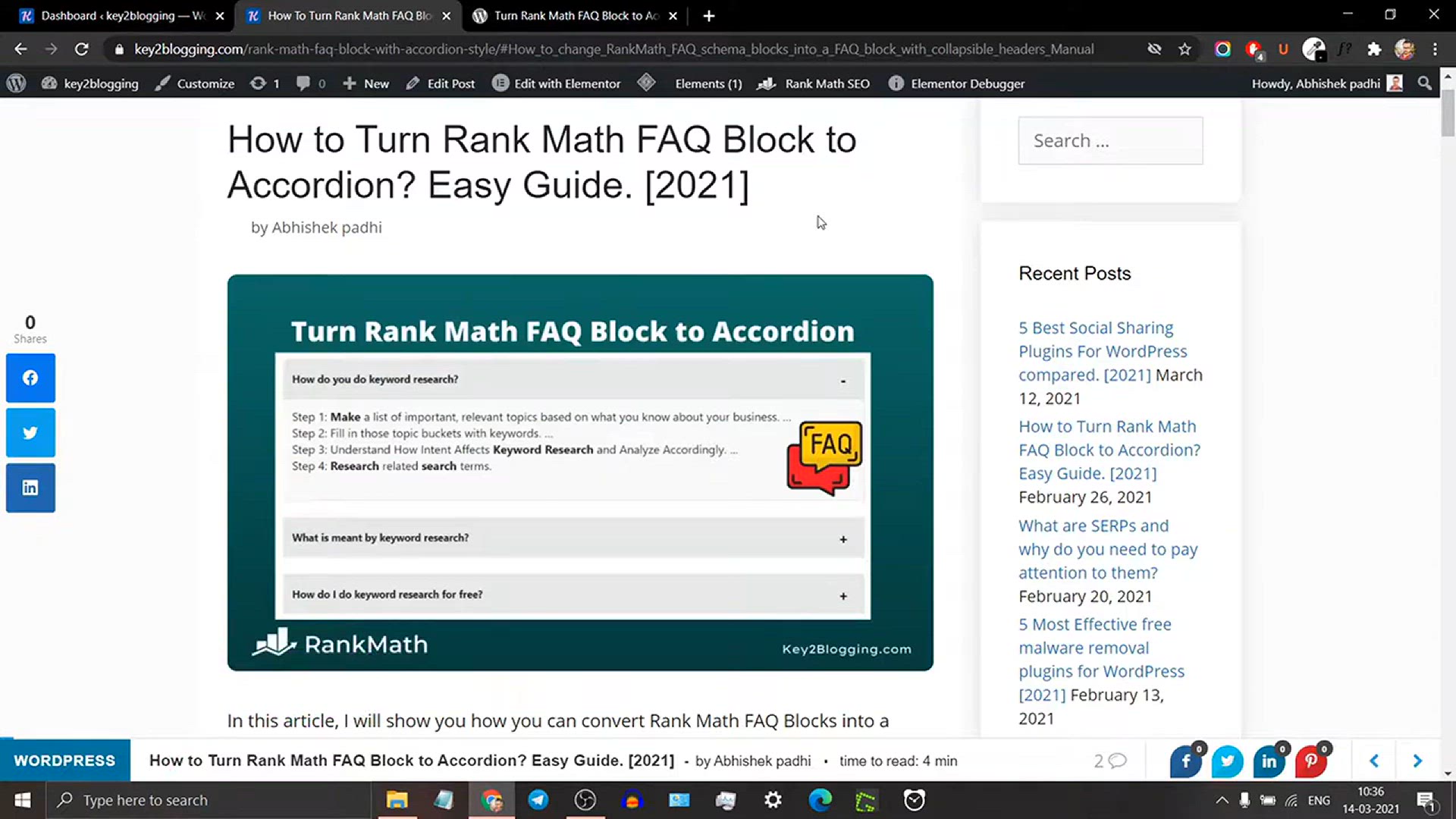Click taskbar Type here to search box

pos(209,800)
